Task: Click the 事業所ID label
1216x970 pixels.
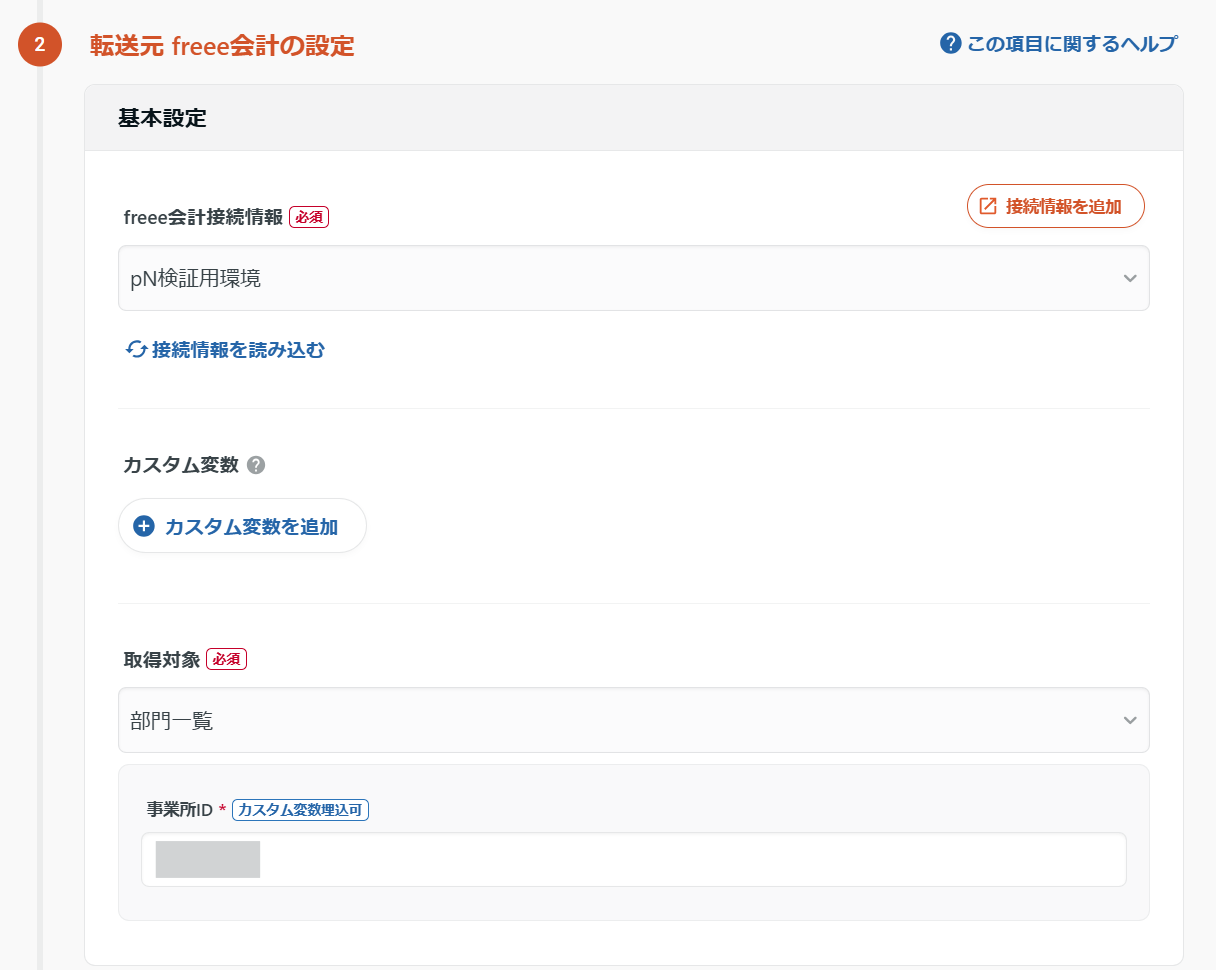Action: click(180, 810)
